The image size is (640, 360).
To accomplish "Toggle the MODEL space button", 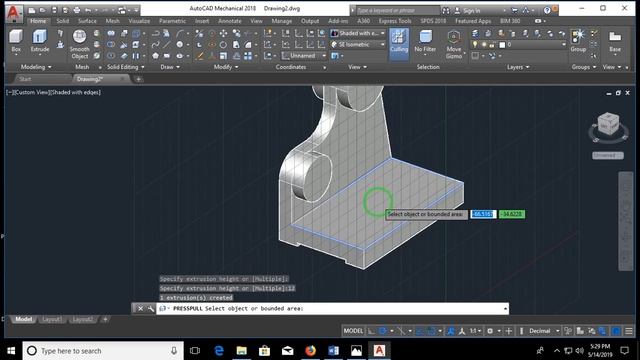I will click(353, 331).
